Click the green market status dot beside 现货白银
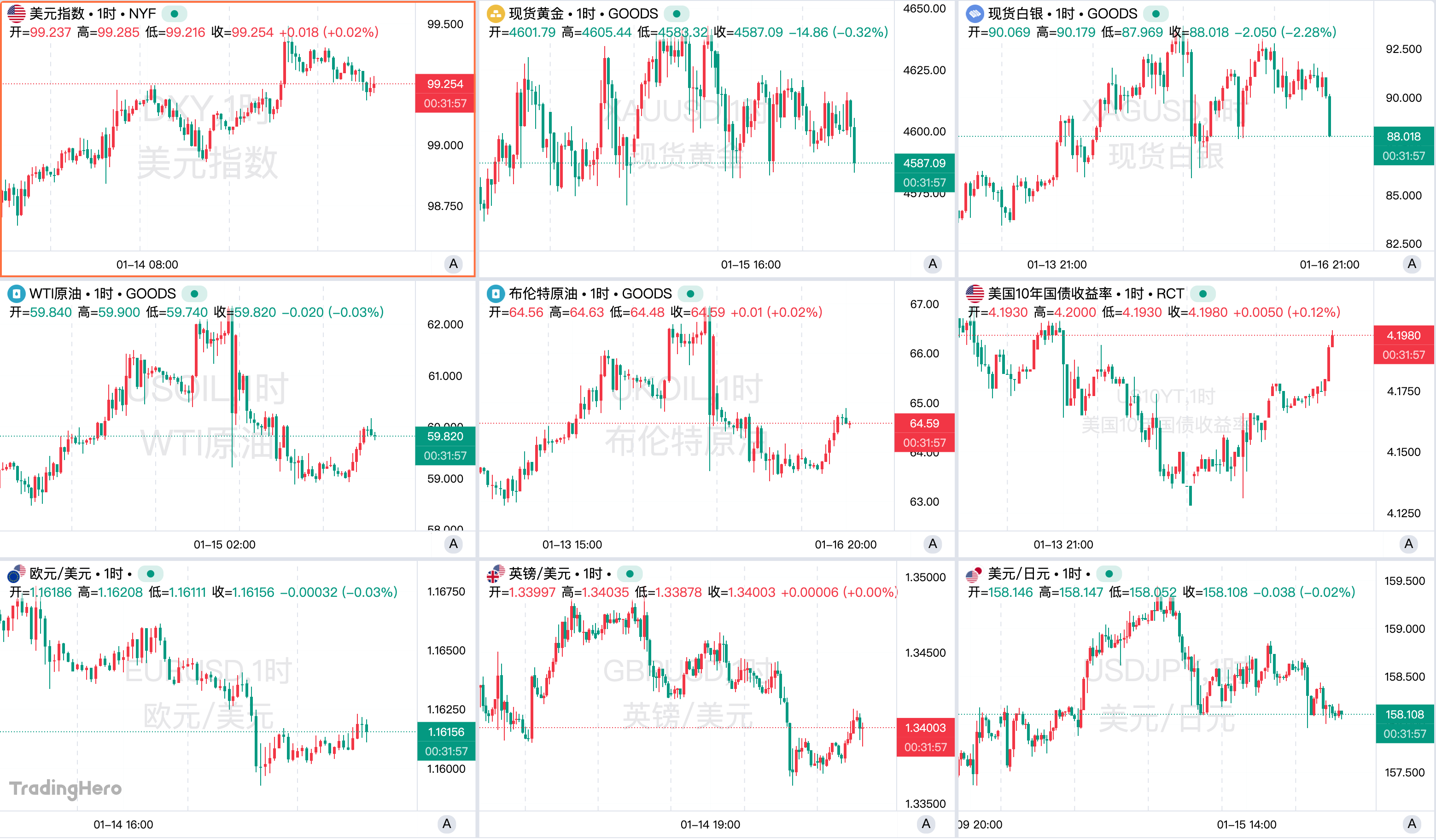 click(x=1155, y=14)
